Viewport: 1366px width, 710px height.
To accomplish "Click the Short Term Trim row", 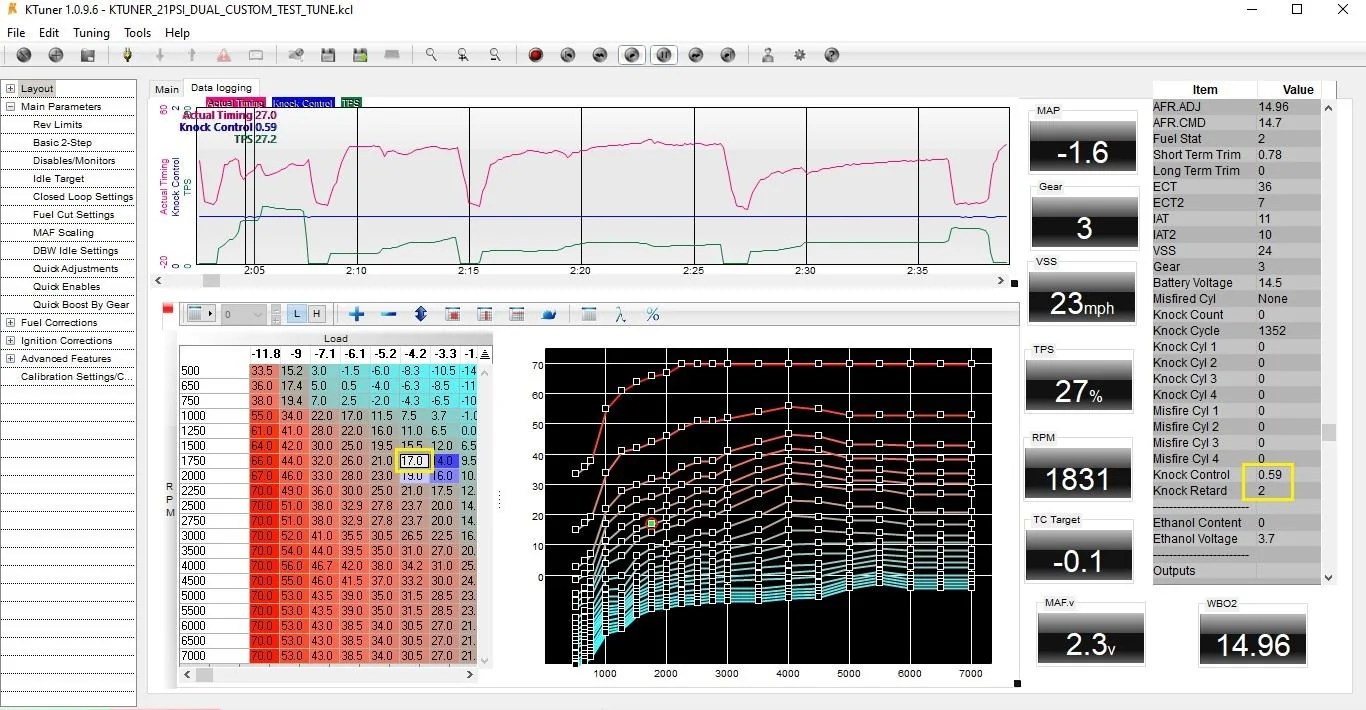I will [x=1237, y=155].
